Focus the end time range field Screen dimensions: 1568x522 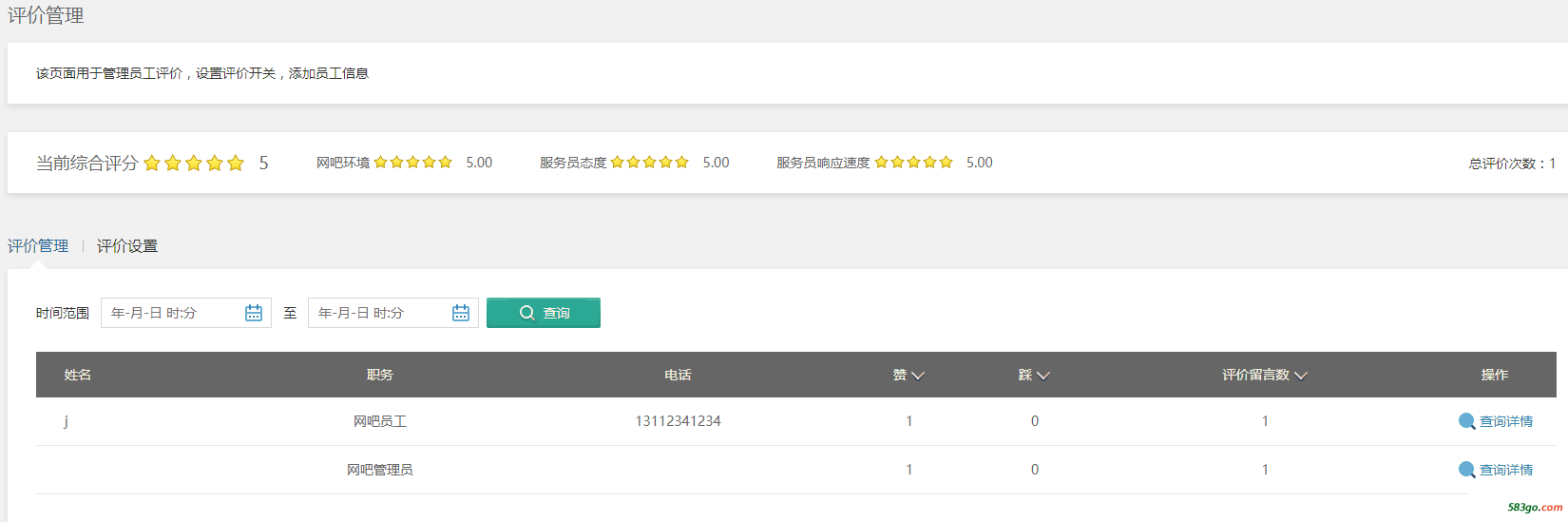393,313
